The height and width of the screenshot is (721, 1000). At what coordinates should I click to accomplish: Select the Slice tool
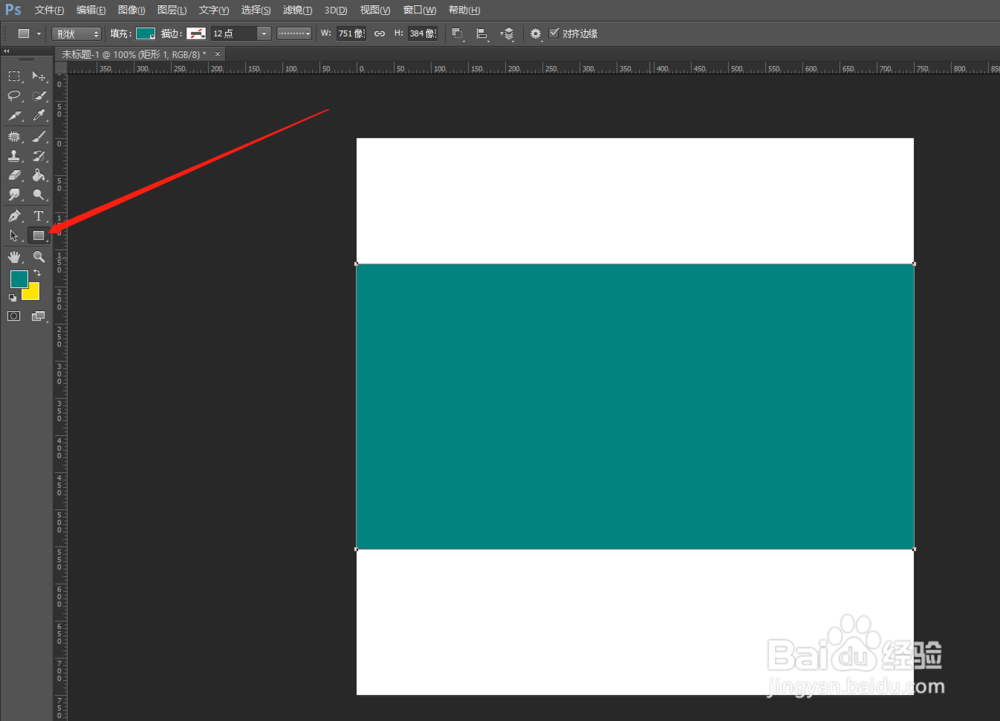(x=14, y=116)
